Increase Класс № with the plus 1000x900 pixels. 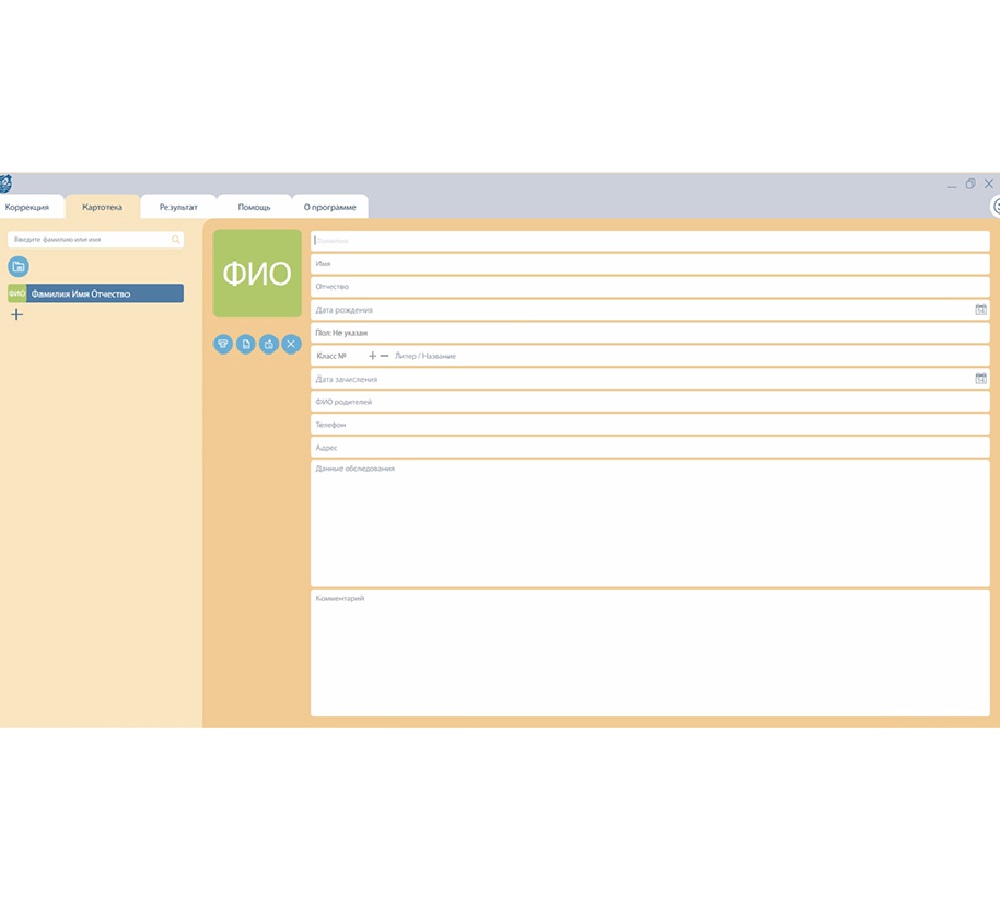(372, 356)
